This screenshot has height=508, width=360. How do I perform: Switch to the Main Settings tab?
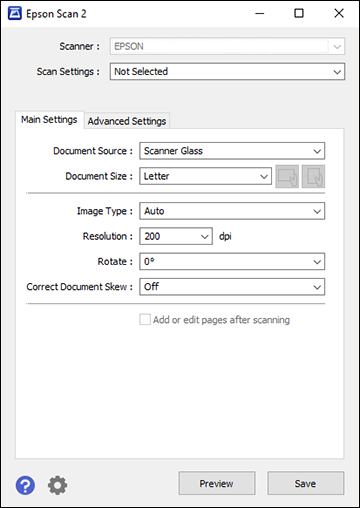(49, 120)
